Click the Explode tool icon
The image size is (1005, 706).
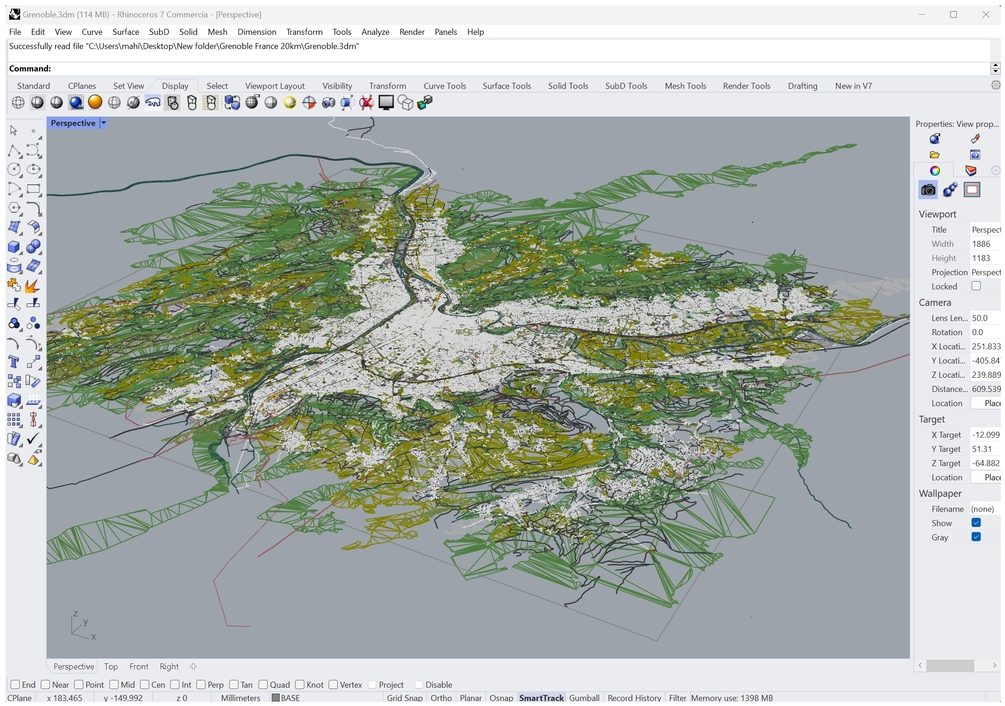pyautogui.click(x=33, y=285)
